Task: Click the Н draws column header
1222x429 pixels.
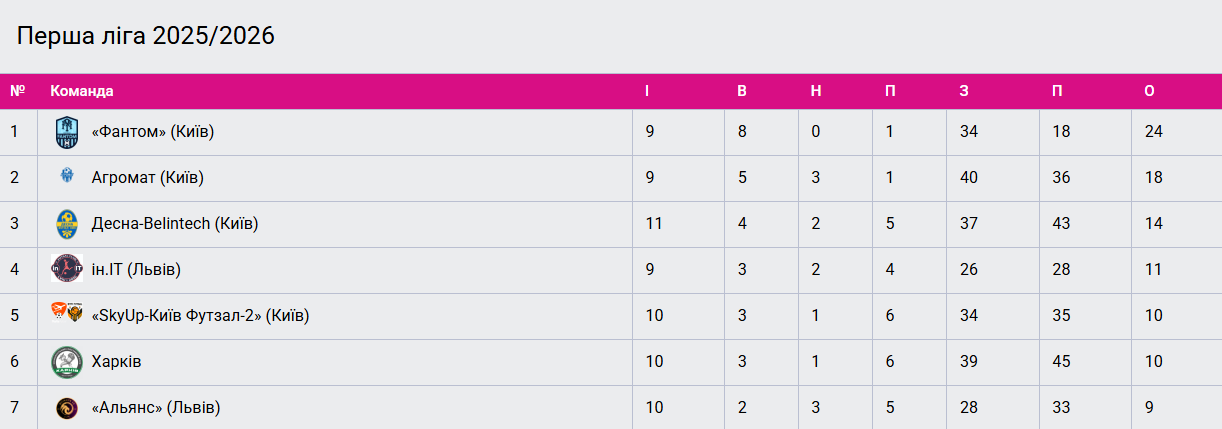Action: 816,91
